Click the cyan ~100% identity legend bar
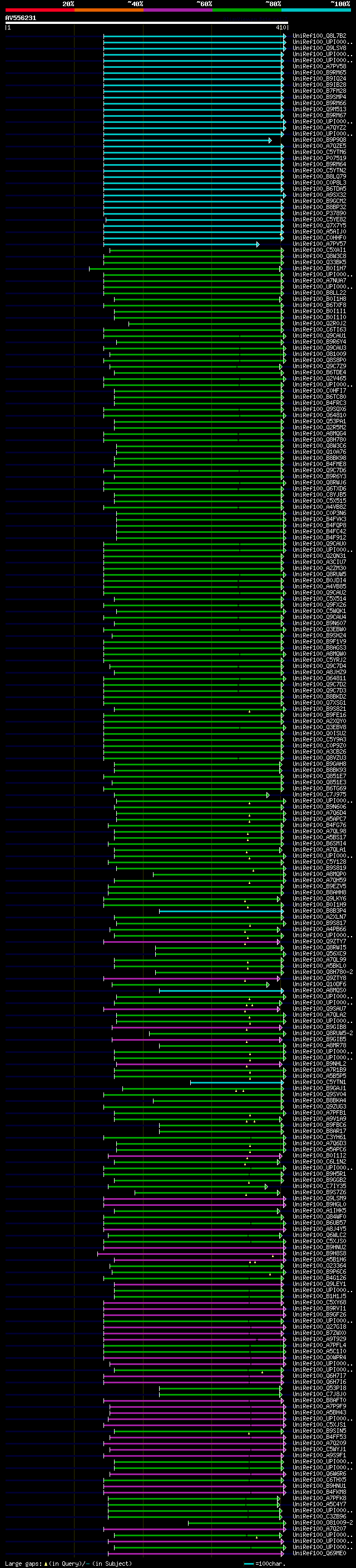 coord(316,10)
